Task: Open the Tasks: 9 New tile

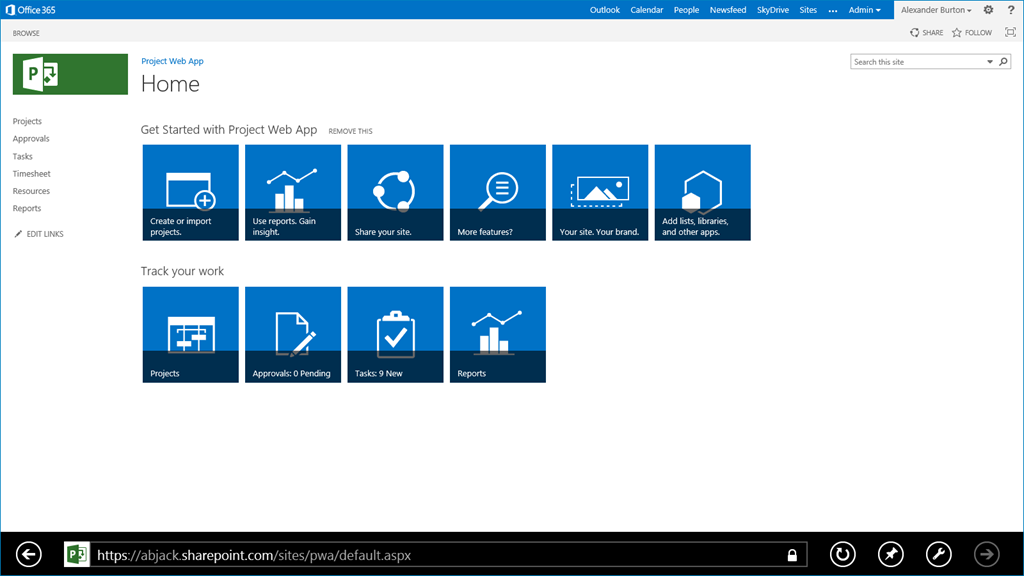Action: tap(396, 334)
